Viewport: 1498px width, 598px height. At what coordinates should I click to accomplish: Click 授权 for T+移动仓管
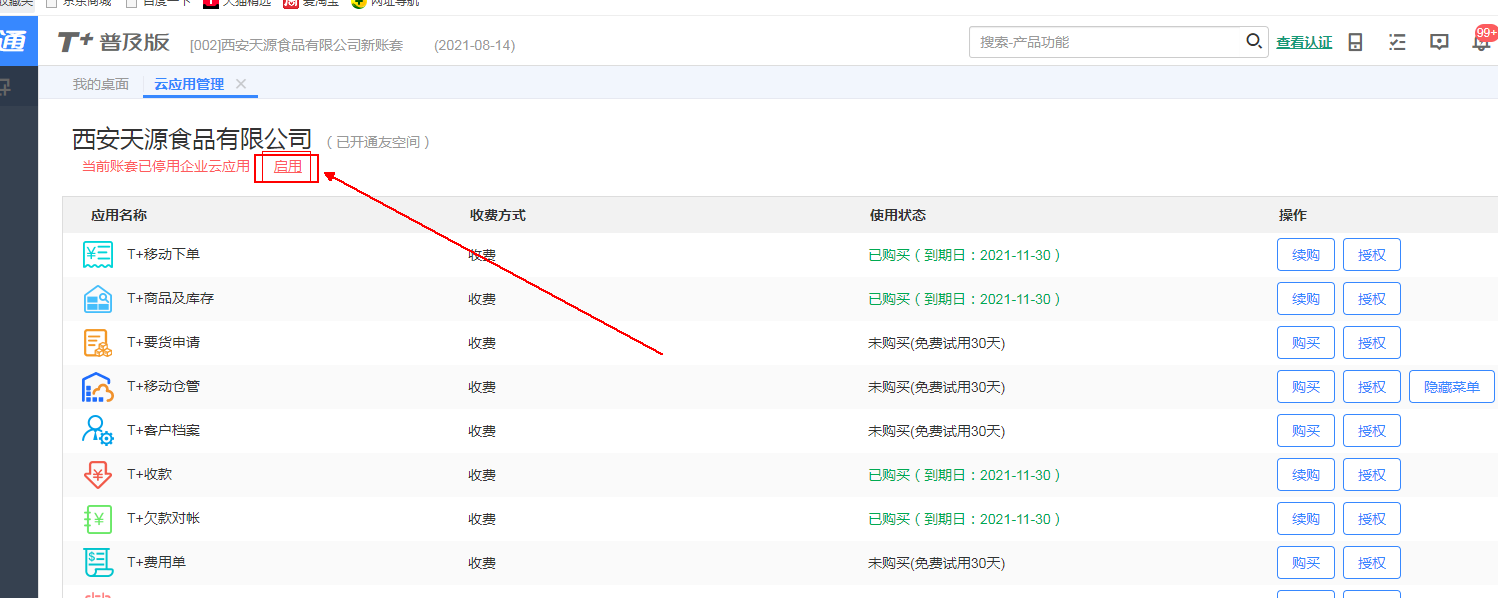1372,387
